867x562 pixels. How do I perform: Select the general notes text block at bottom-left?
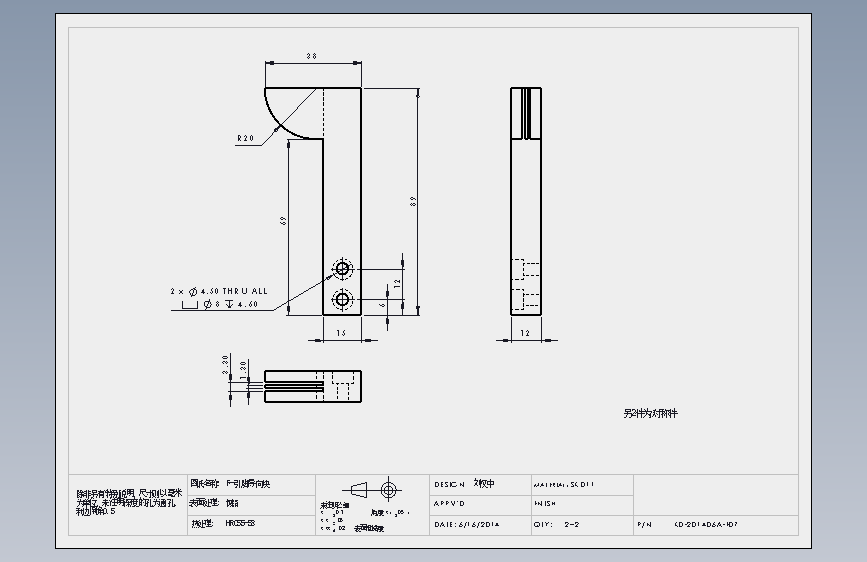tap(129, 502)
